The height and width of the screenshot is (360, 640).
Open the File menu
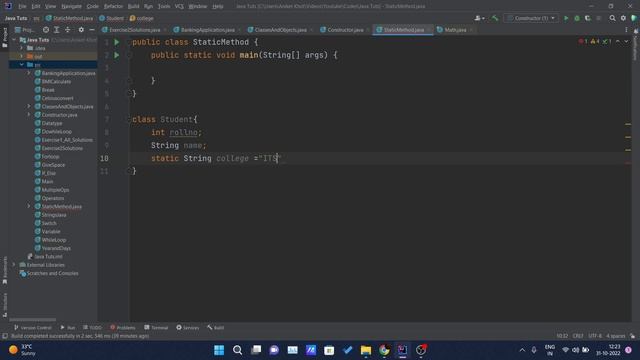[x=22, y=6]
